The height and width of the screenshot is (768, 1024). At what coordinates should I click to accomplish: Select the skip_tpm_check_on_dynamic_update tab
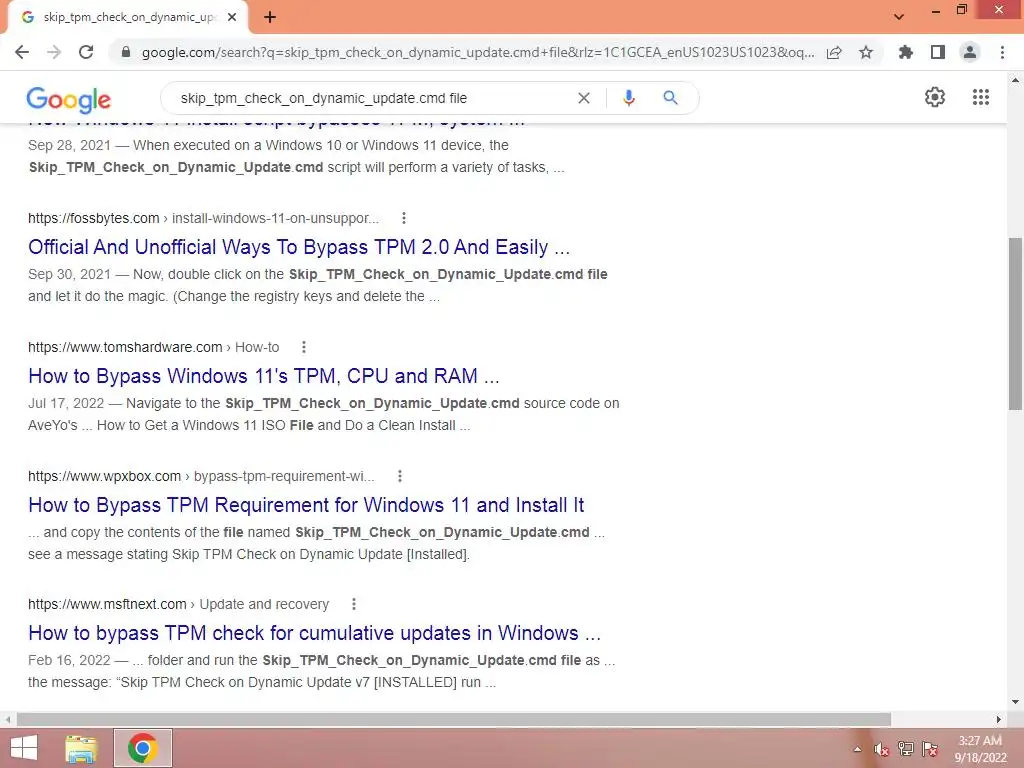tap(128, 17)
